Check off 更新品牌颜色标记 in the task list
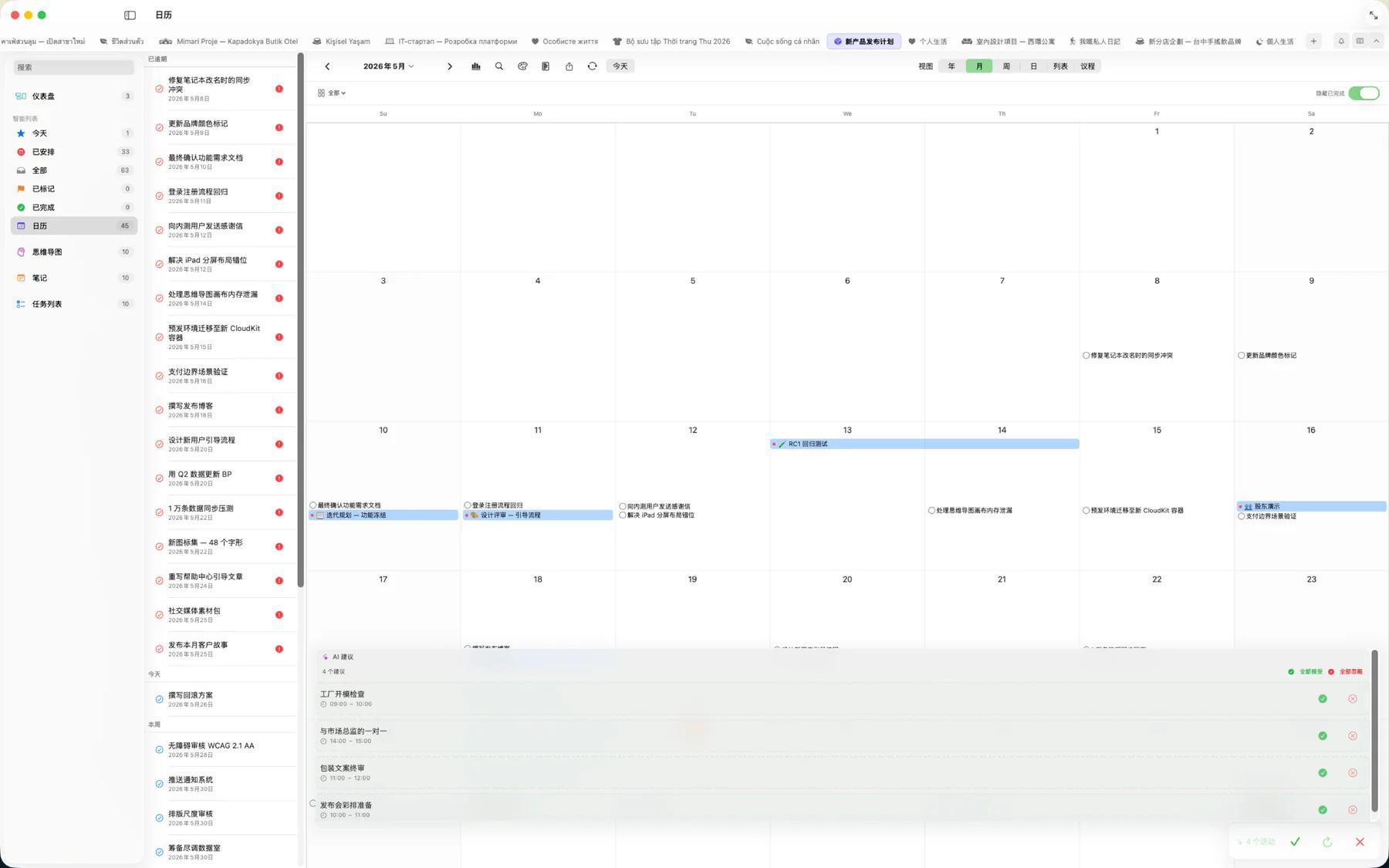 [159, 127]
